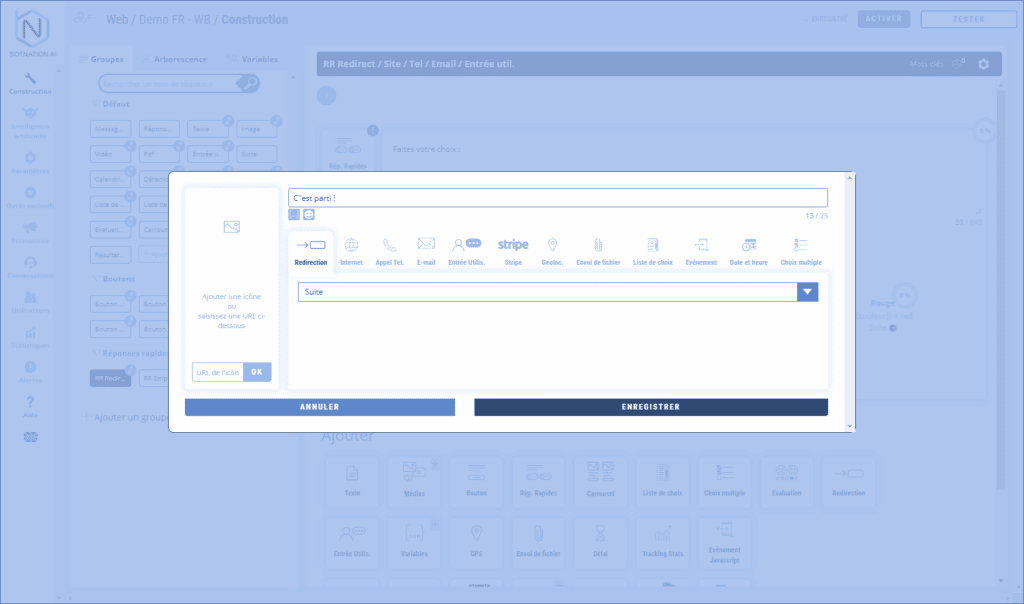Pick the Stripe payment option
This screenshot has width=1024, height=604.
coord(513,249)
